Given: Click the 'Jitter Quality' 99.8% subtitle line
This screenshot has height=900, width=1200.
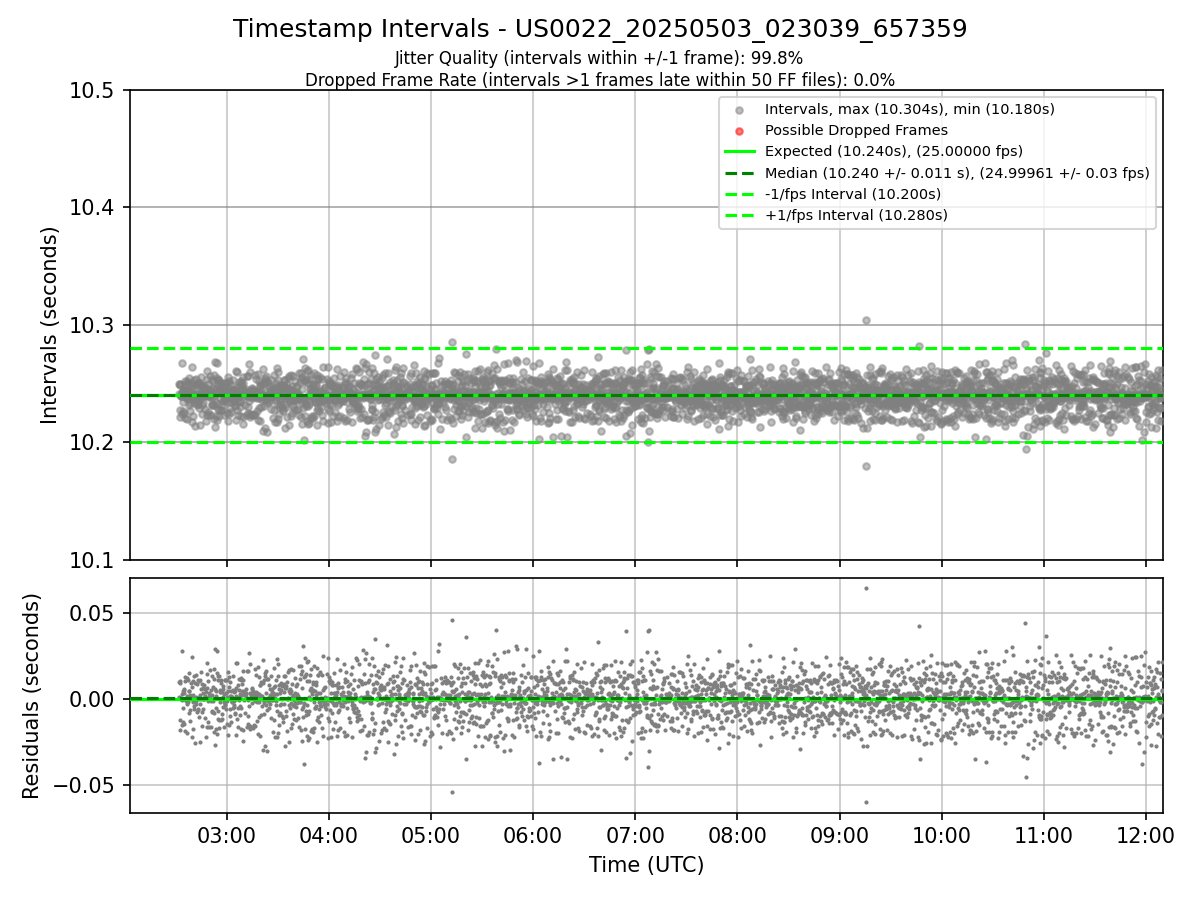Looking at the screenshot, I should (599, 58).
